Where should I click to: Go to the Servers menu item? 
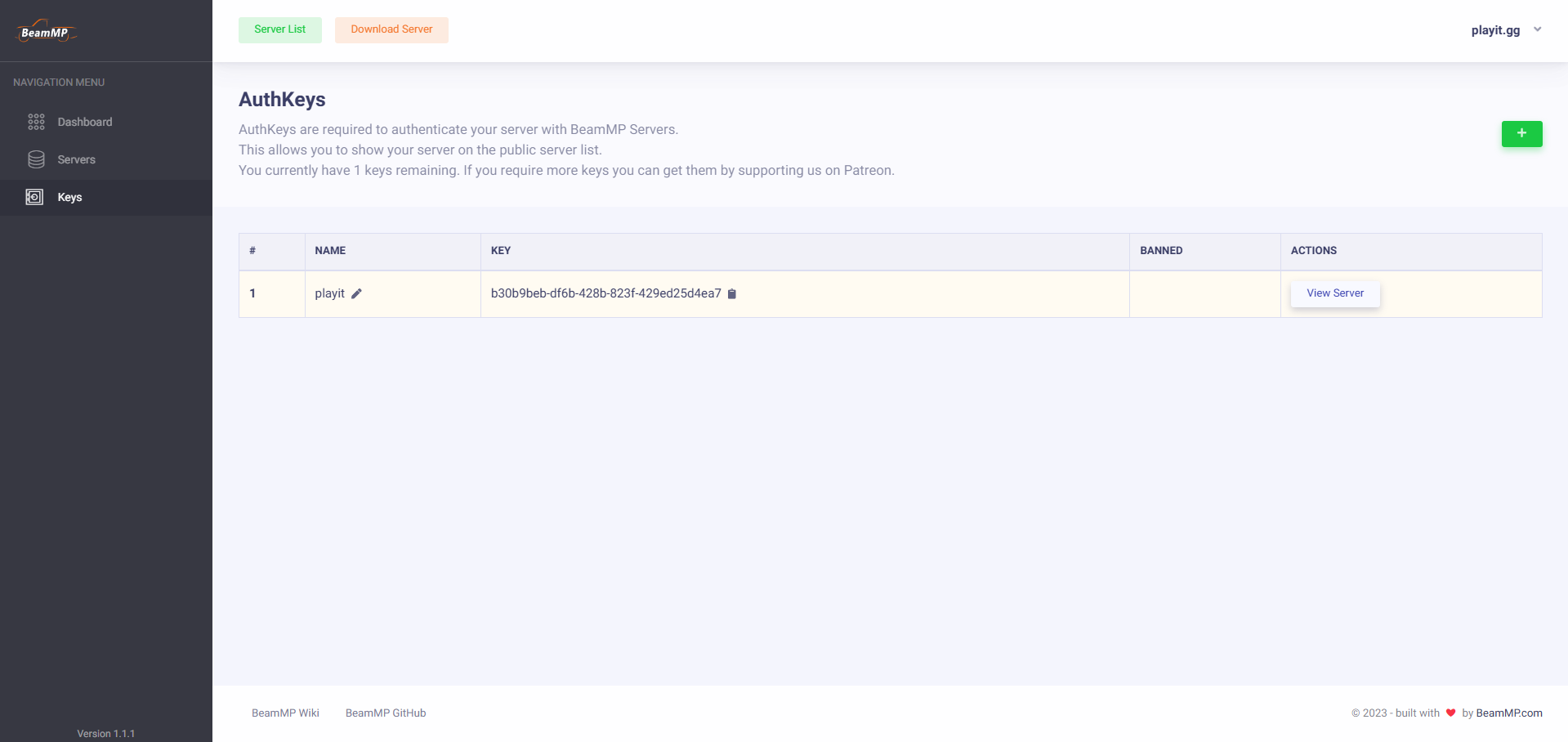[76, 159]
